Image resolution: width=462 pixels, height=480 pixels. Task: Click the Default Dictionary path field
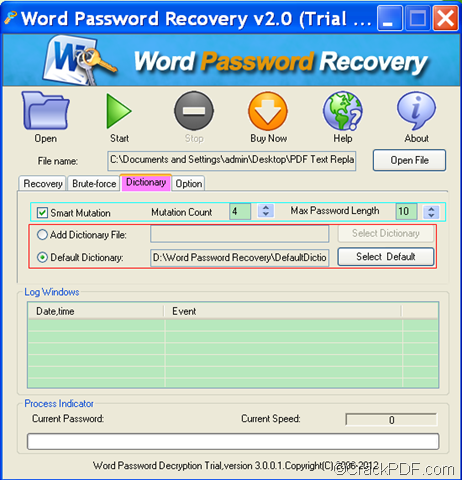point(240,258)
